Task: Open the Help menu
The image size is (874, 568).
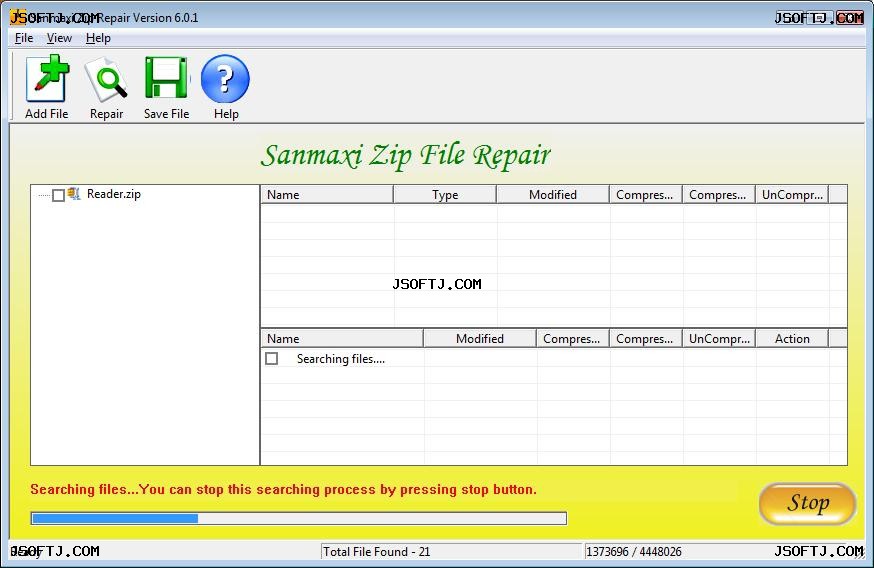Action: 98,38
